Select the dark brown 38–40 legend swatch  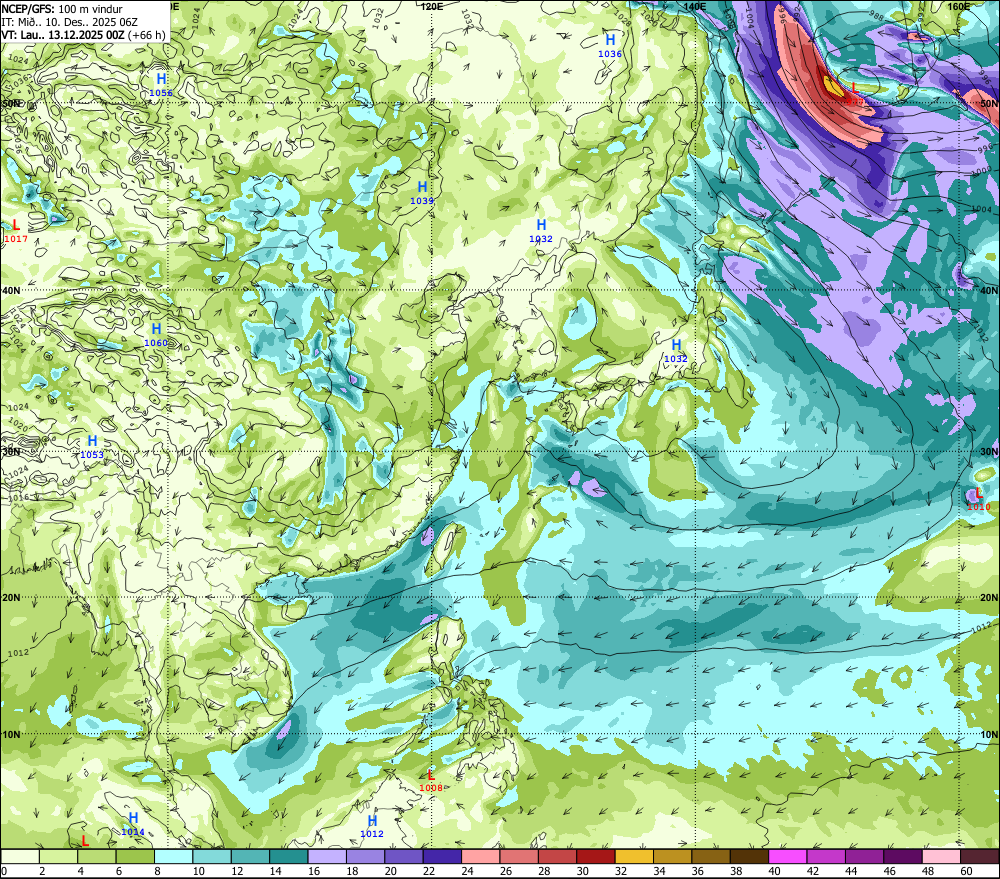(749, 857)
